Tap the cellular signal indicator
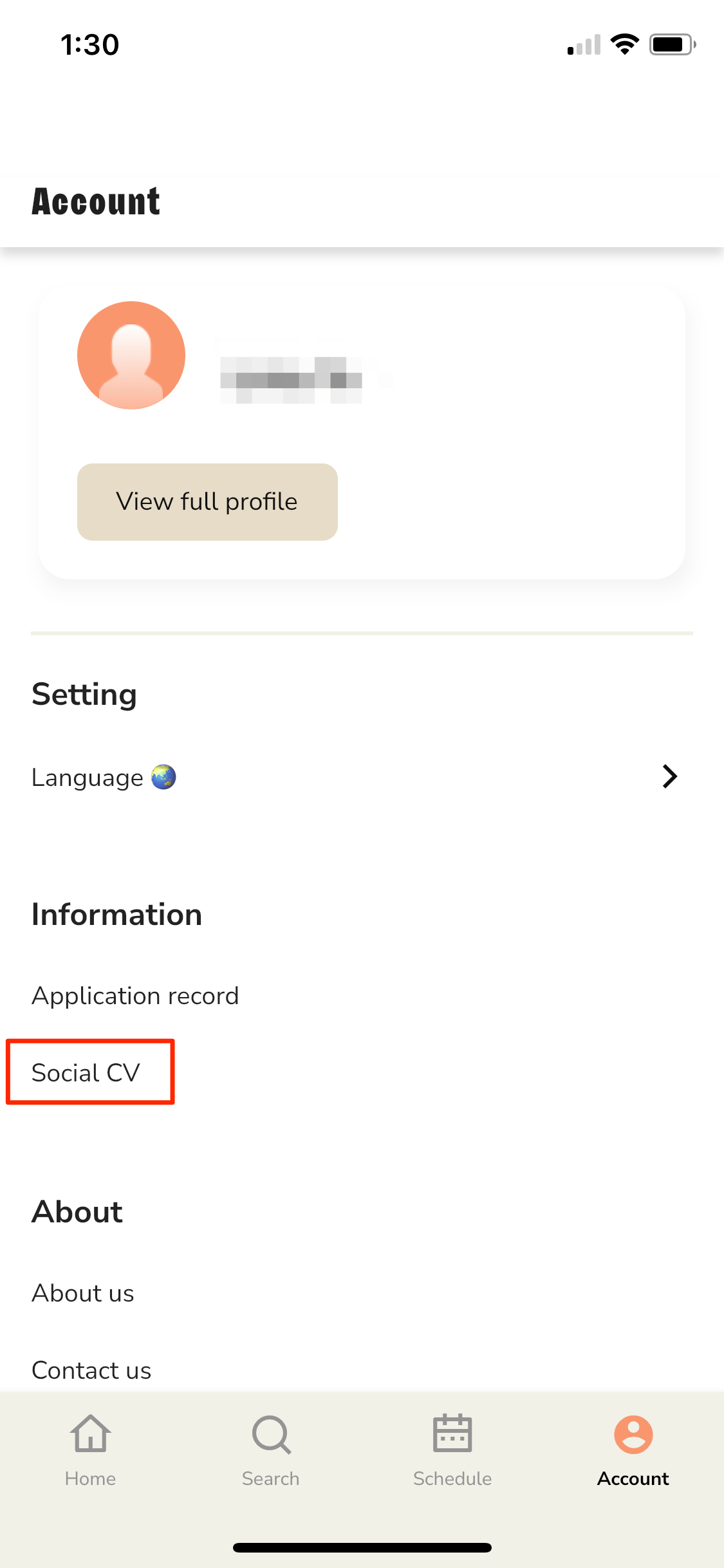The image size is (724, 1568). point(584,44)
